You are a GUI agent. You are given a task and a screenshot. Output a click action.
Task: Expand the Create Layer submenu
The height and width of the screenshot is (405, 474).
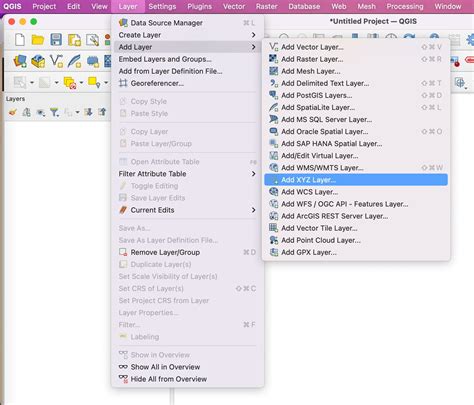click(x=187, y=35)
